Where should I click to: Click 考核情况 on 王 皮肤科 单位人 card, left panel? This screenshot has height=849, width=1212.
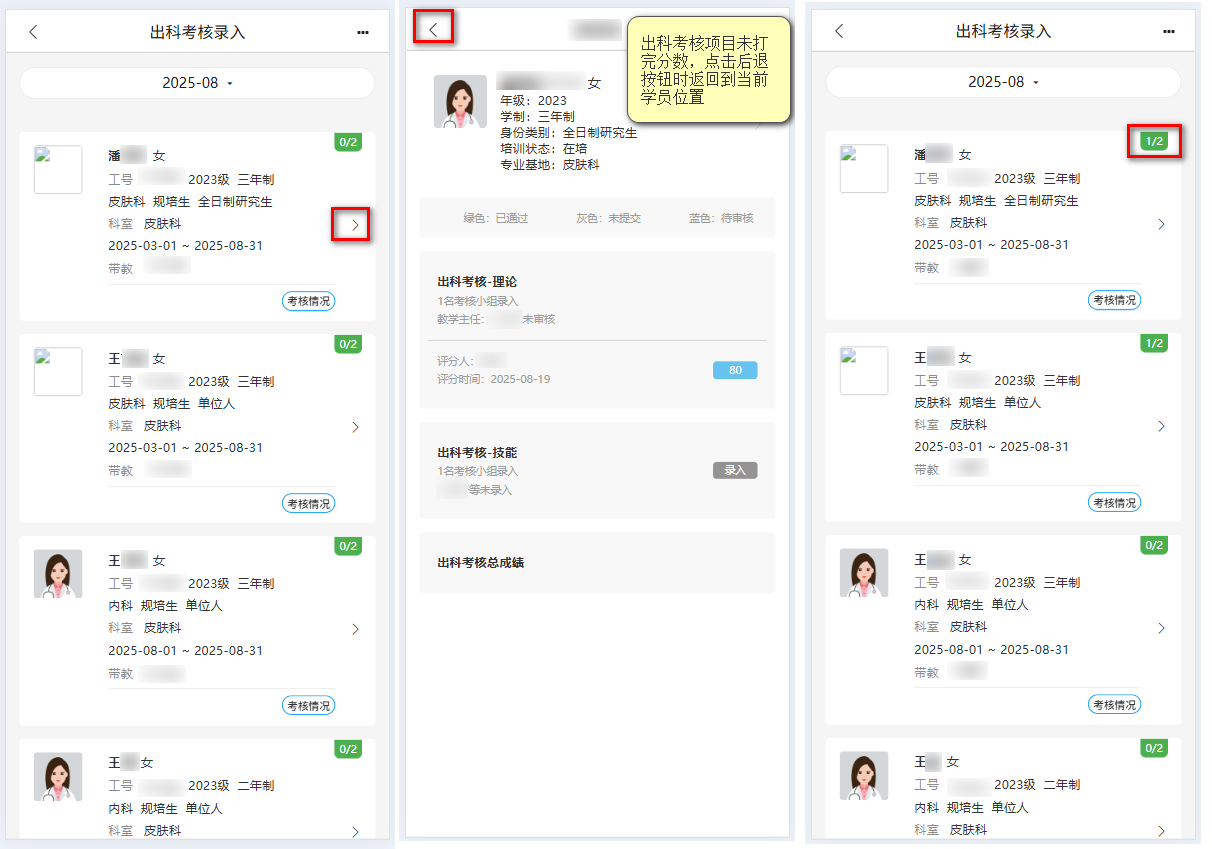click(x=308, y=503)
